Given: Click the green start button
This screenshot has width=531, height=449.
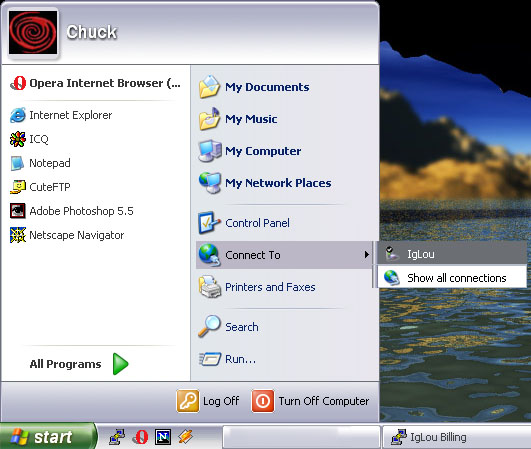Looking at the screenshot, I should coord(48,436).
